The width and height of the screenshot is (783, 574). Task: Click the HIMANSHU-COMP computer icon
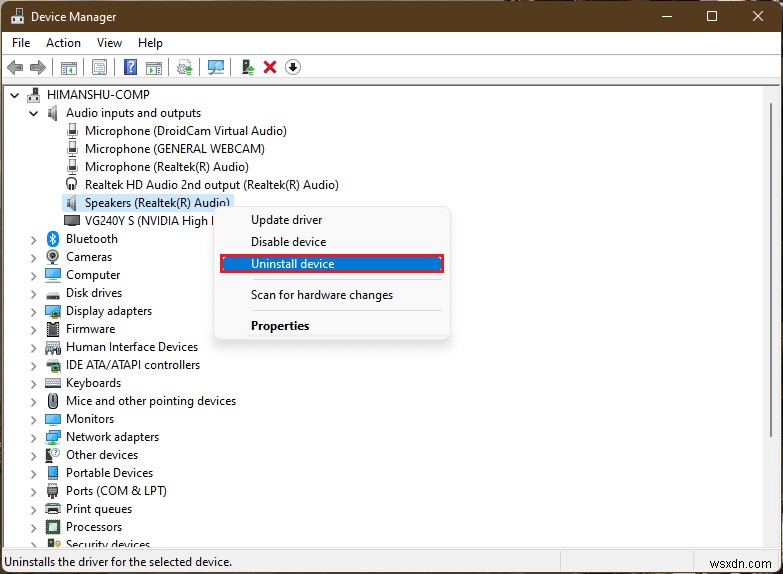33,94
